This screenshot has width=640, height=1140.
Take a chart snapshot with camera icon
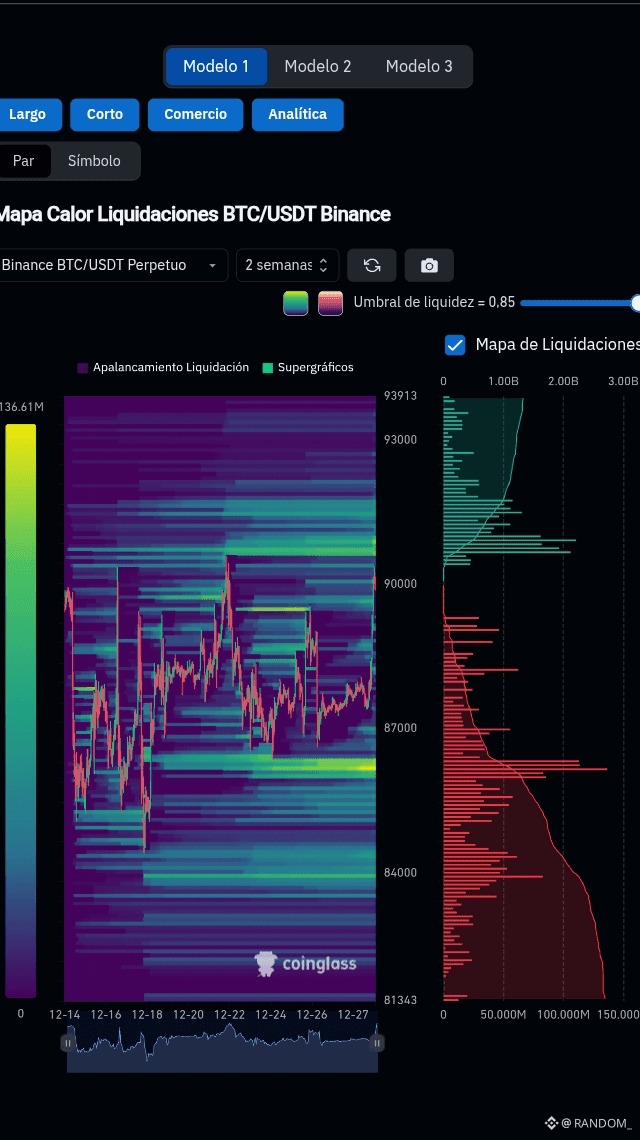click(429, 265)
